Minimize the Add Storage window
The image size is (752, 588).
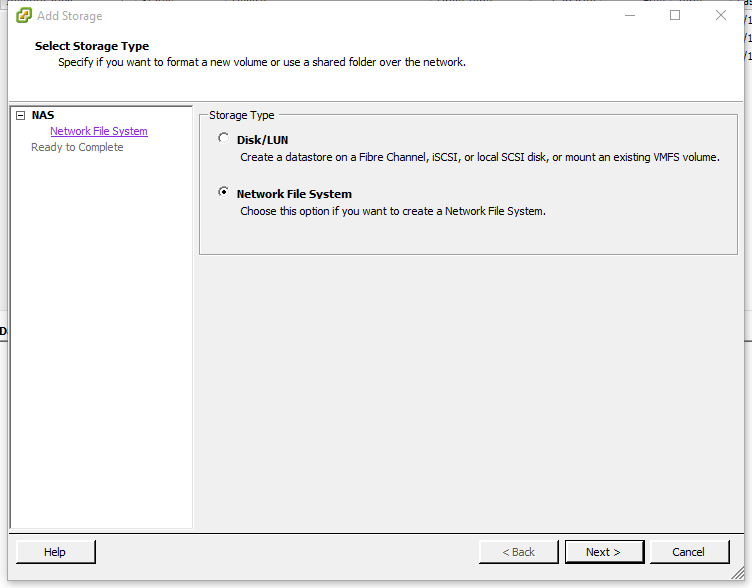[629, 15]
